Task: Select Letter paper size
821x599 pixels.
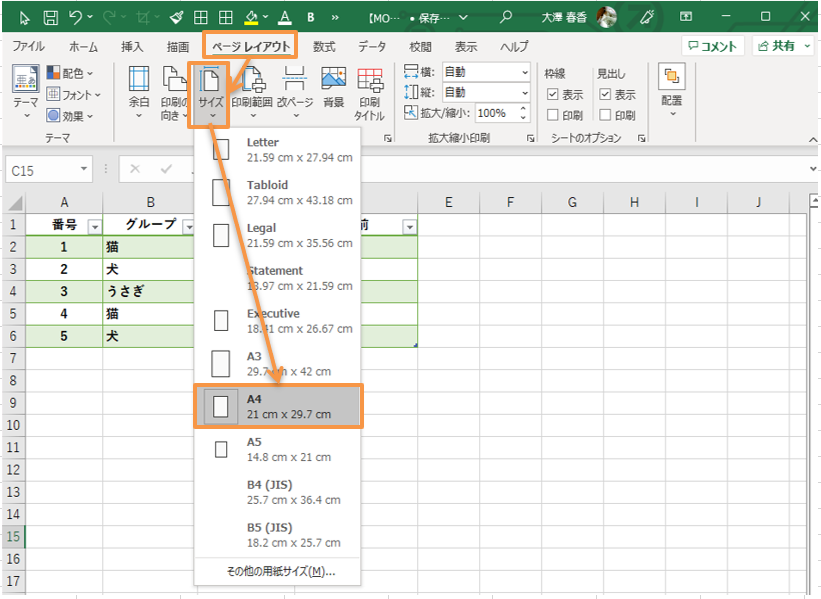Action: 278,150
